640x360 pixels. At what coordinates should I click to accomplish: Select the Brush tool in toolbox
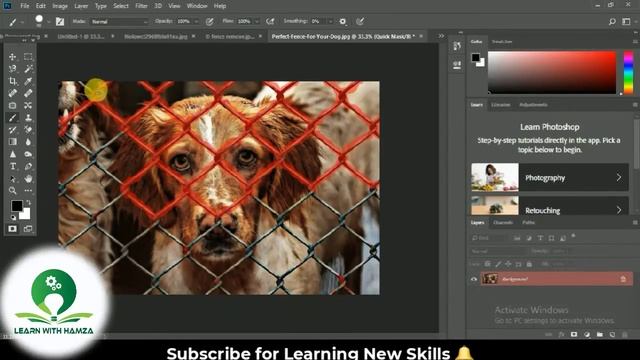[x=13, y=118]
